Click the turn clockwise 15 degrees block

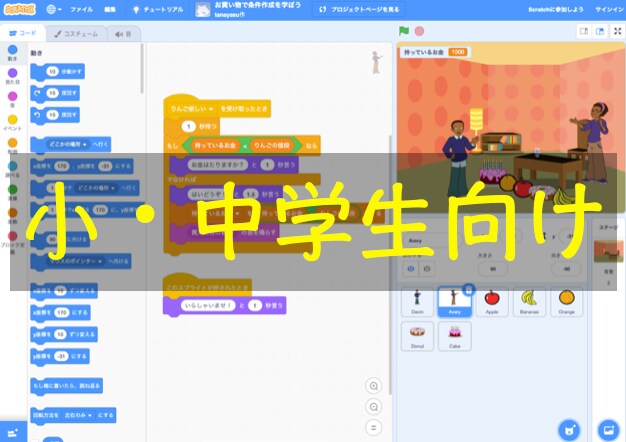pos(55,93)
